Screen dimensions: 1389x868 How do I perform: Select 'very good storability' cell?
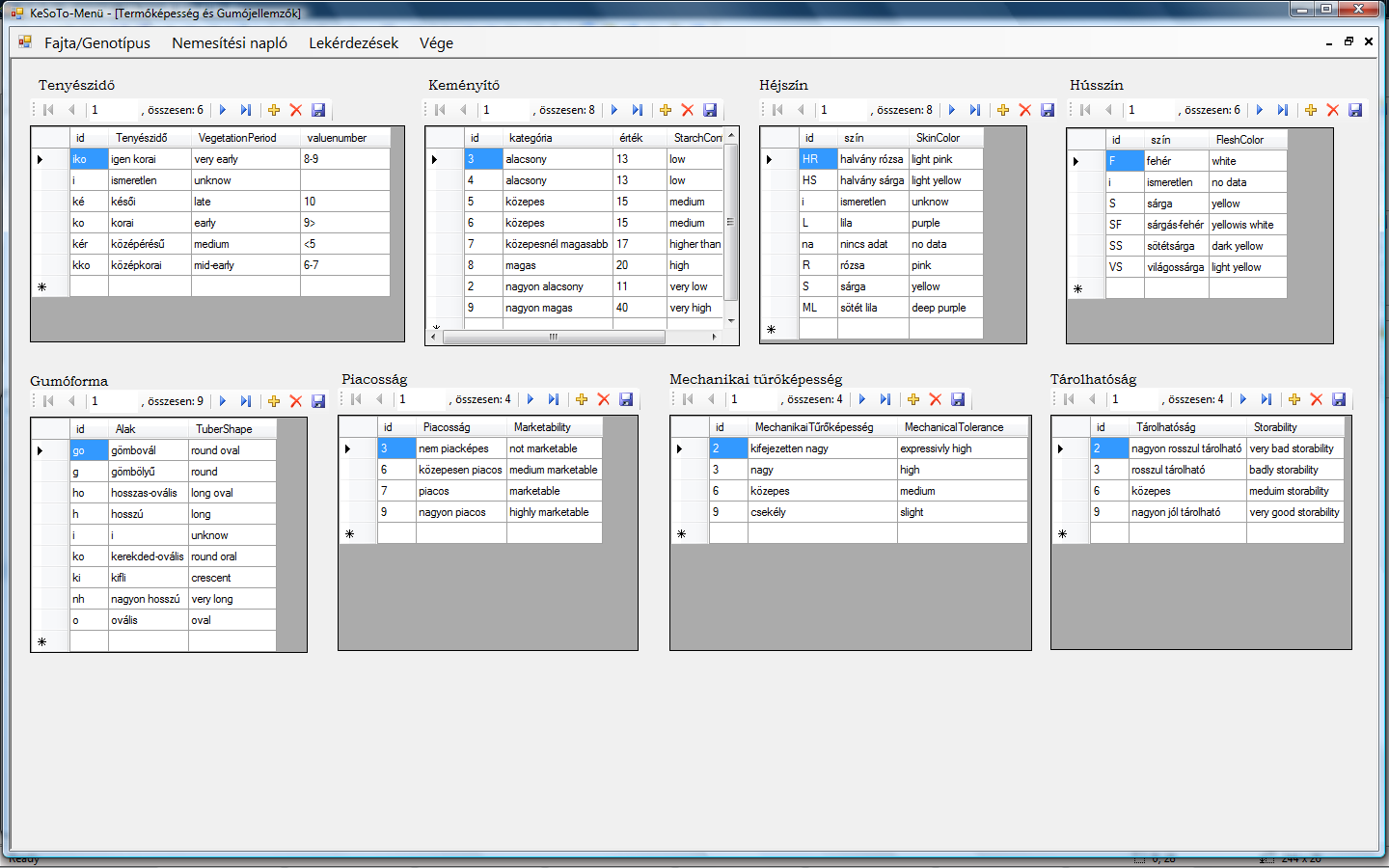click(1294, 512)
